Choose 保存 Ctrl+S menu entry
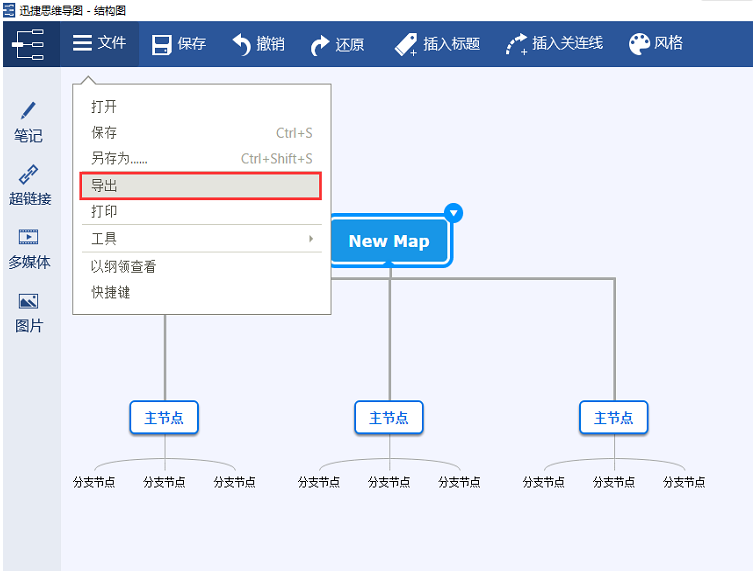This screenshot has width=754, height=573. (201, 133)
